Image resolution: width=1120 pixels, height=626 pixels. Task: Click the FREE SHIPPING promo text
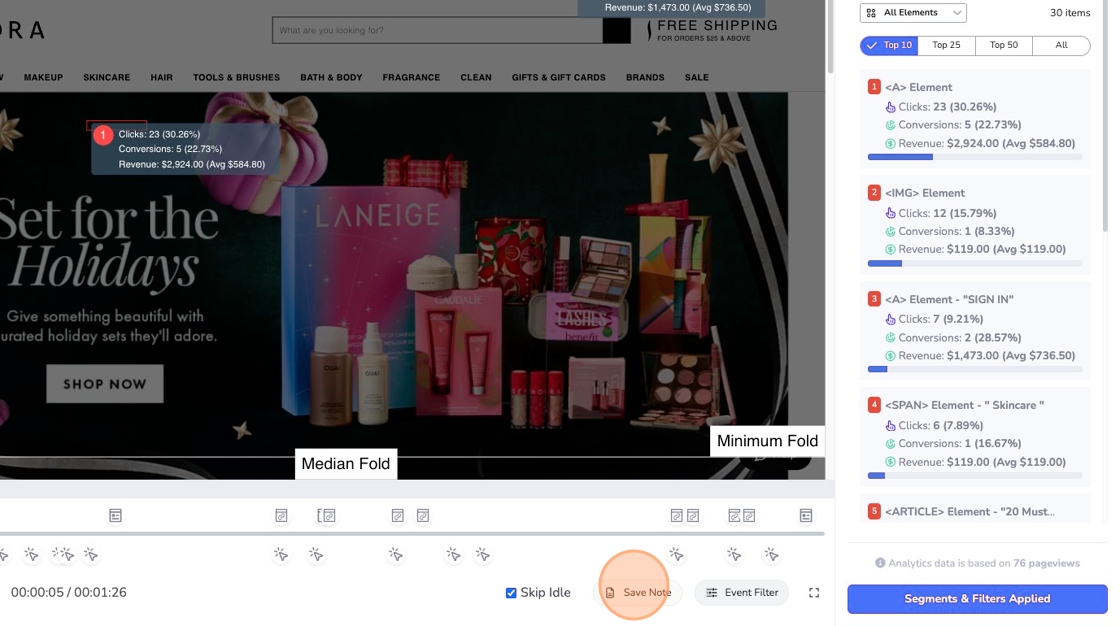click(717, 26)
